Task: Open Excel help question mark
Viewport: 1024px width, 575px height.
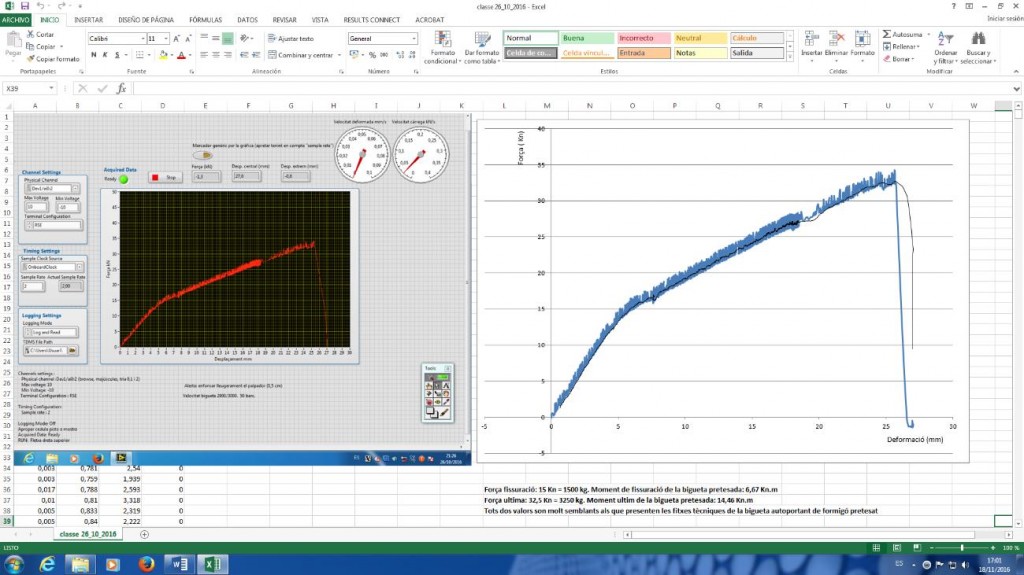Action: click(x=953, y=6)
